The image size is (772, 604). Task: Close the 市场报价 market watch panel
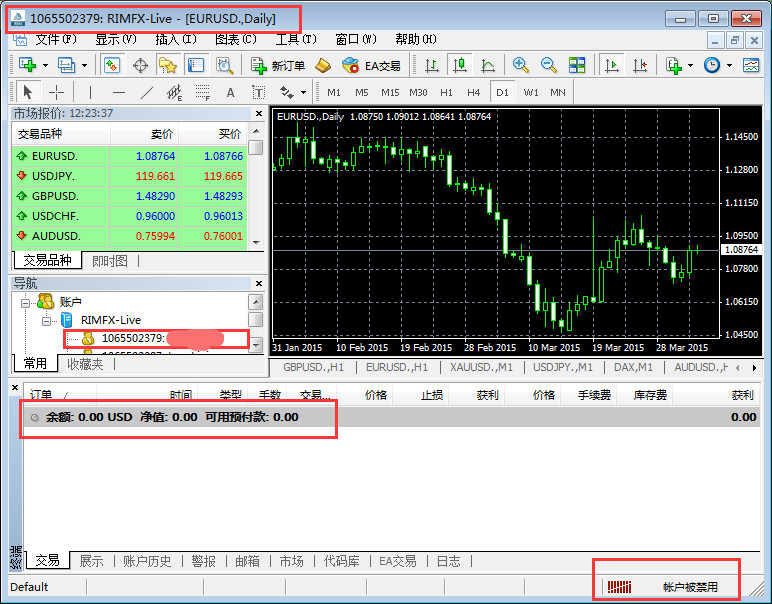tap(259, 114)
